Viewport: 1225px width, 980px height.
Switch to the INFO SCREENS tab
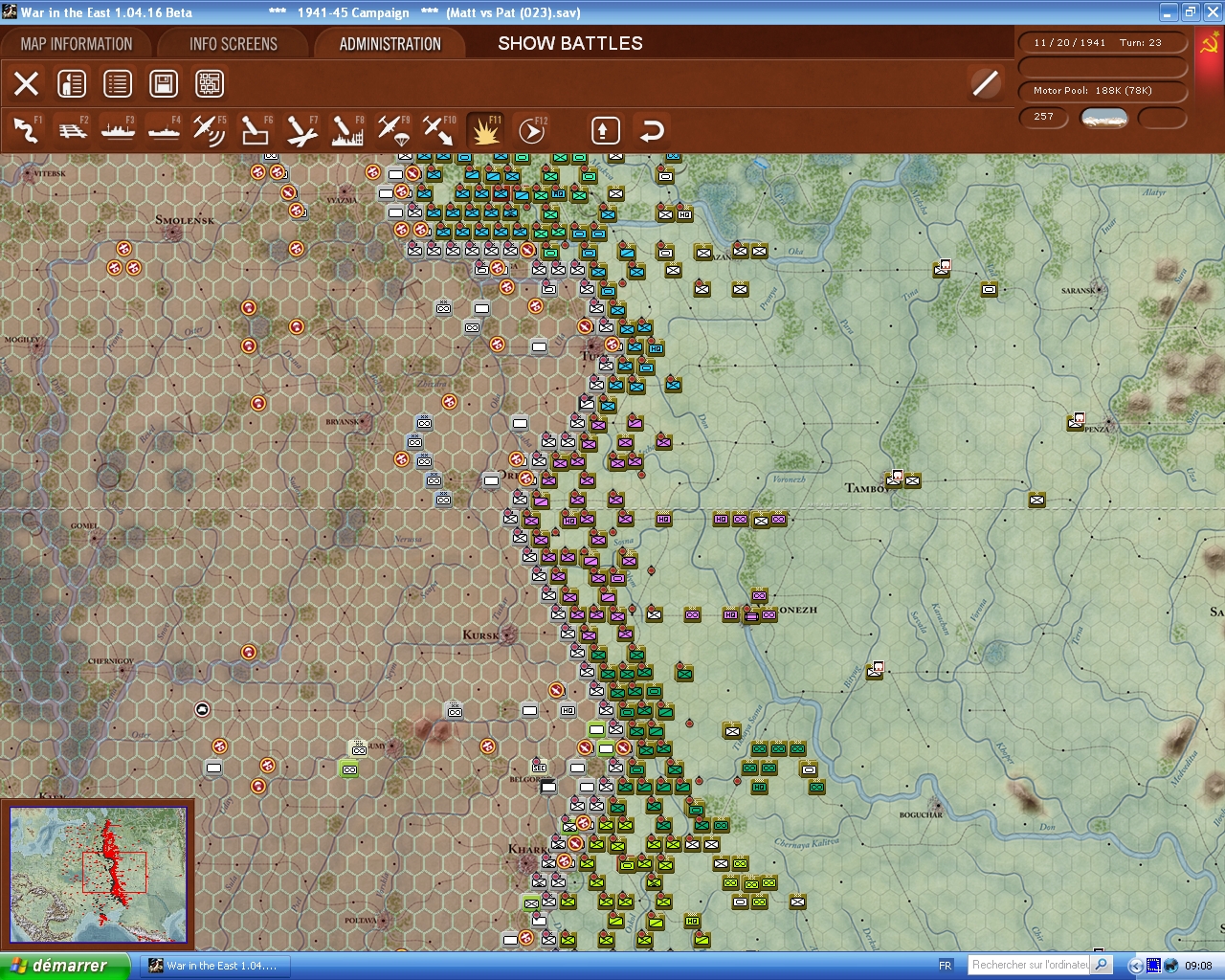tap(234, 44)
